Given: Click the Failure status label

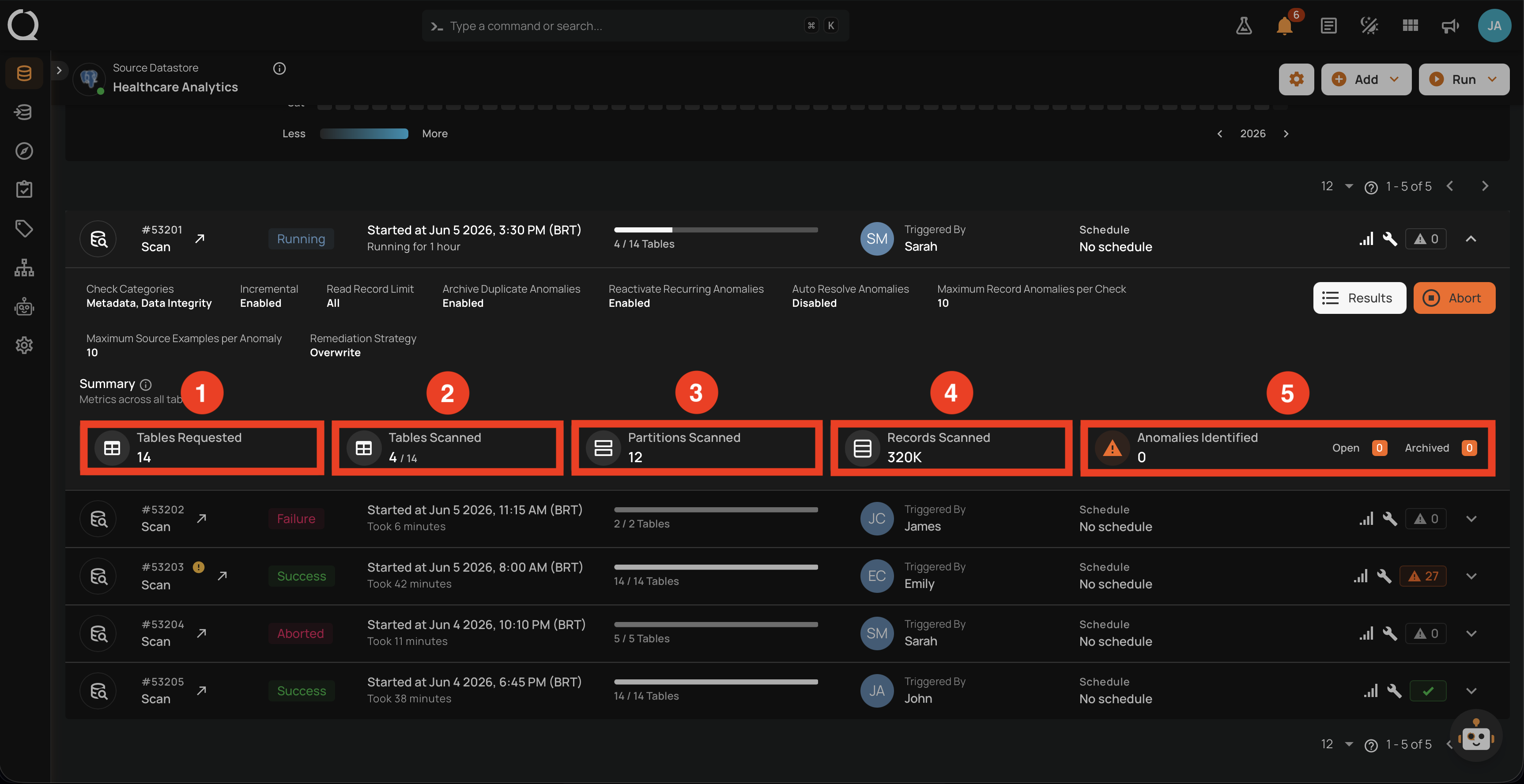Looking at the screenshot, I should coord(296,518).
